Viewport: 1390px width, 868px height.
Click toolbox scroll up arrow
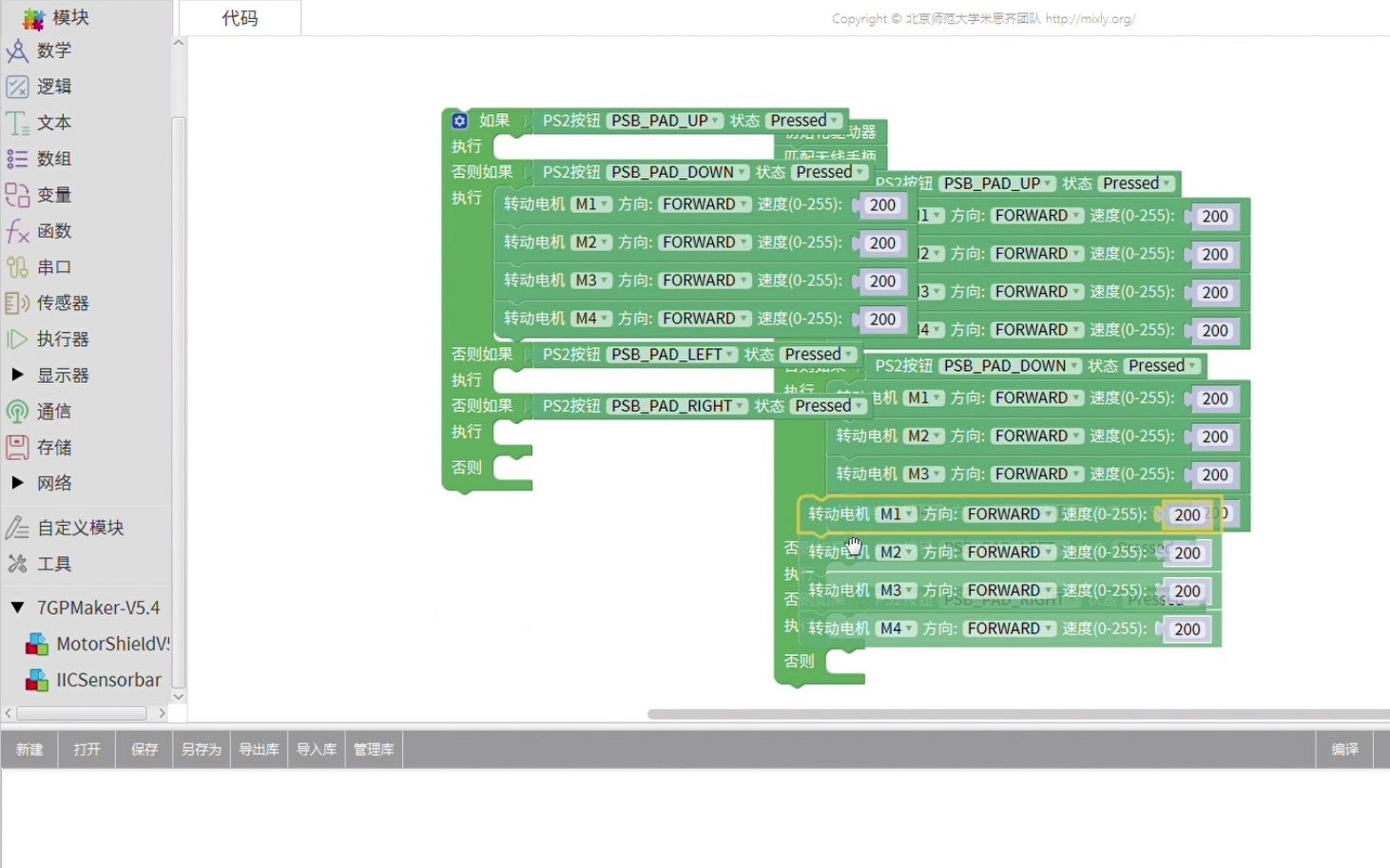178,43
